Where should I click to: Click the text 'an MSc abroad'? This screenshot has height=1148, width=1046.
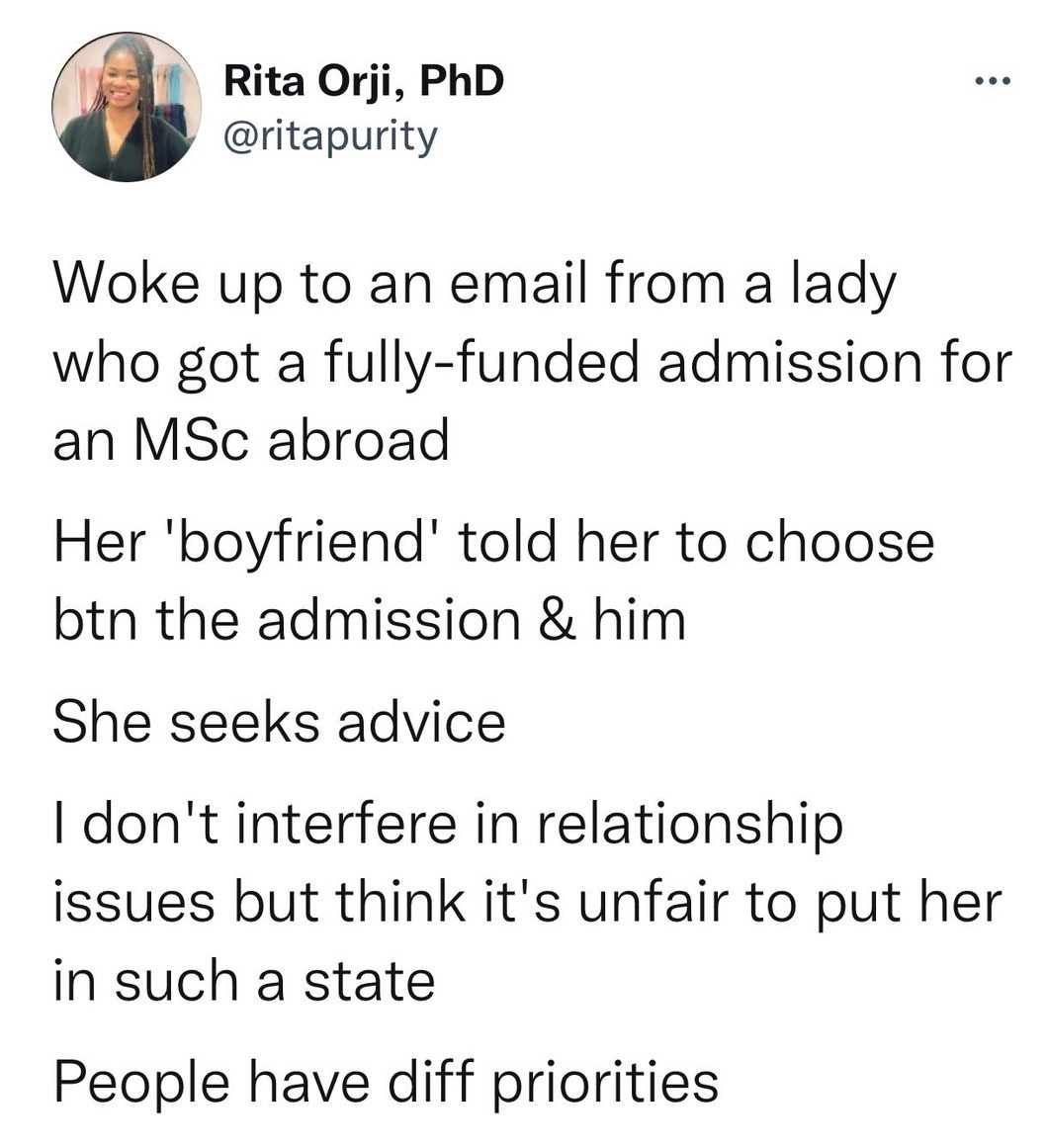[250, 440]
